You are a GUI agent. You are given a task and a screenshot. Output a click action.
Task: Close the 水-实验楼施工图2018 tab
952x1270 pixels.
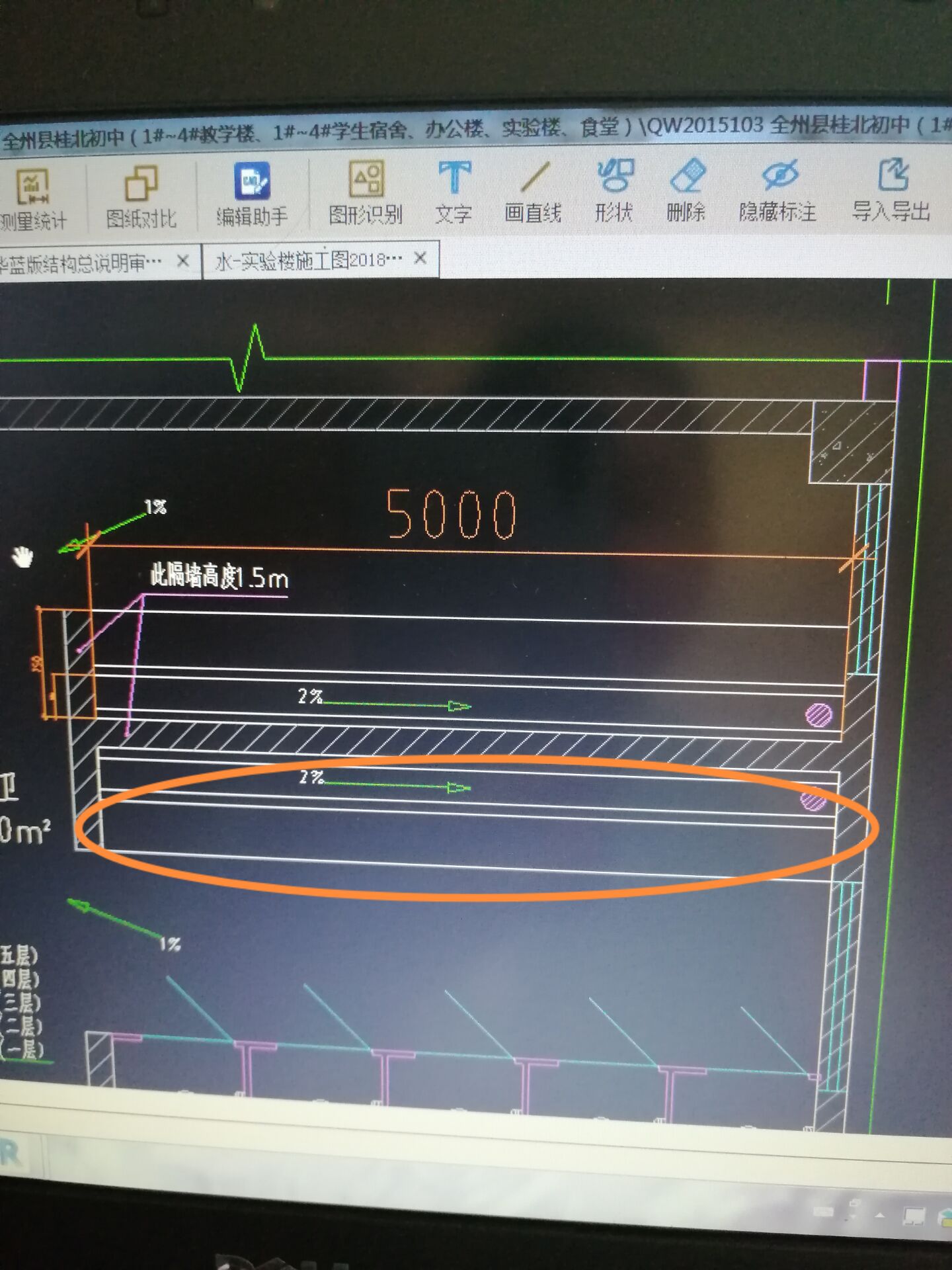pos(420,258)
